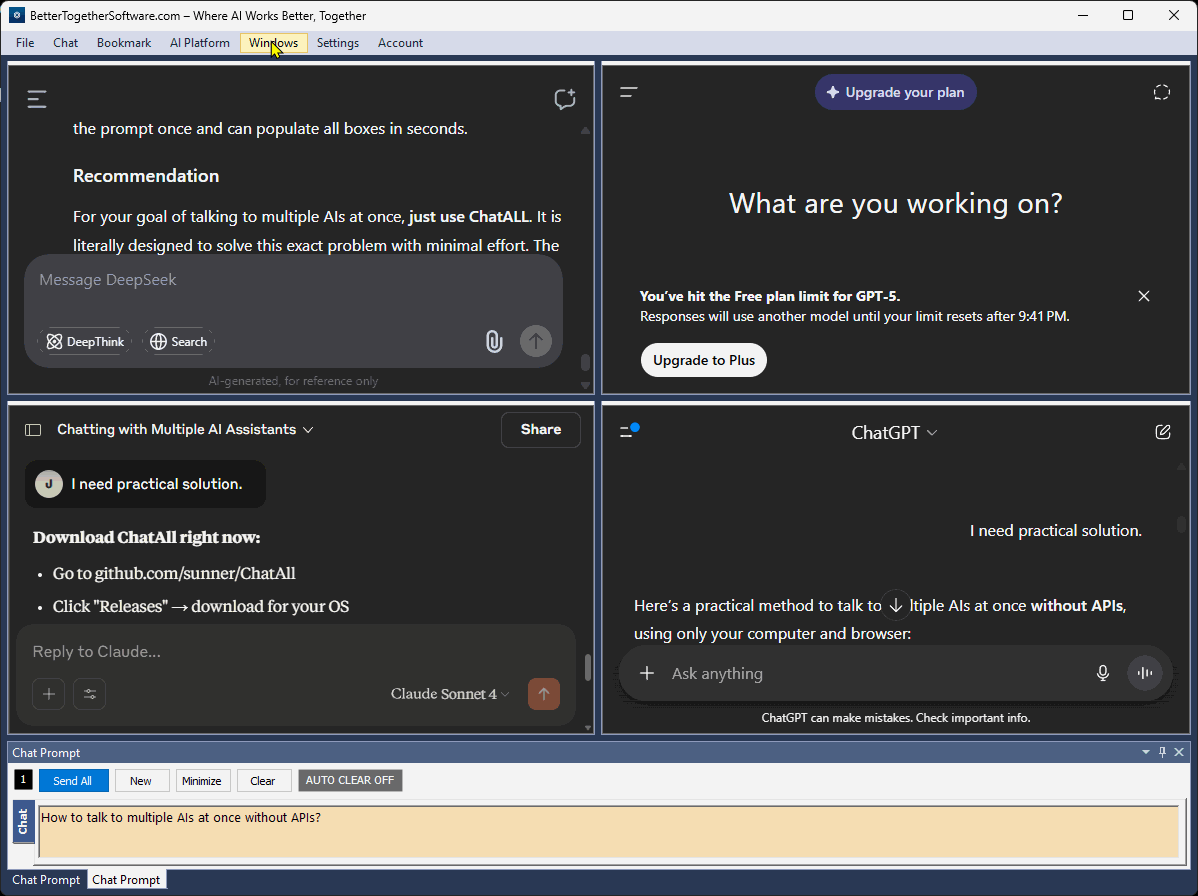
Task: Click Claude send message arrow button
Action: (x=544, y=694)
